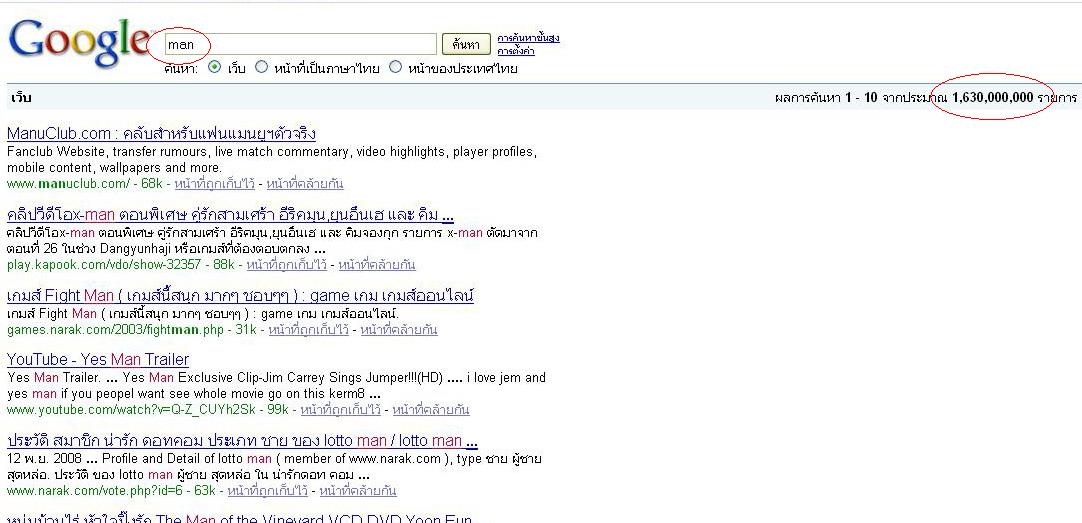Click the play.kapook.com/vdo/show-32357 URL text
The height and width of the screenshot is (523, 1082).
[104, 264]
